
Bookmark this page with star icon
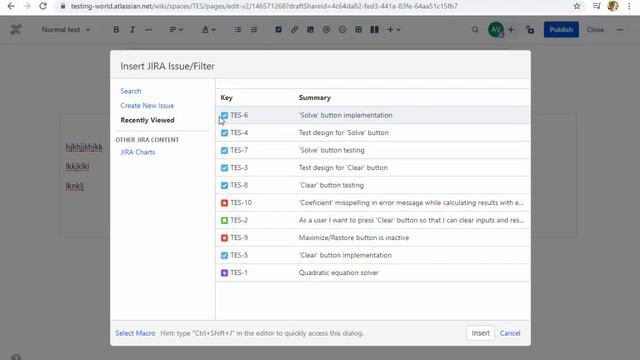(x=577, y=6)
